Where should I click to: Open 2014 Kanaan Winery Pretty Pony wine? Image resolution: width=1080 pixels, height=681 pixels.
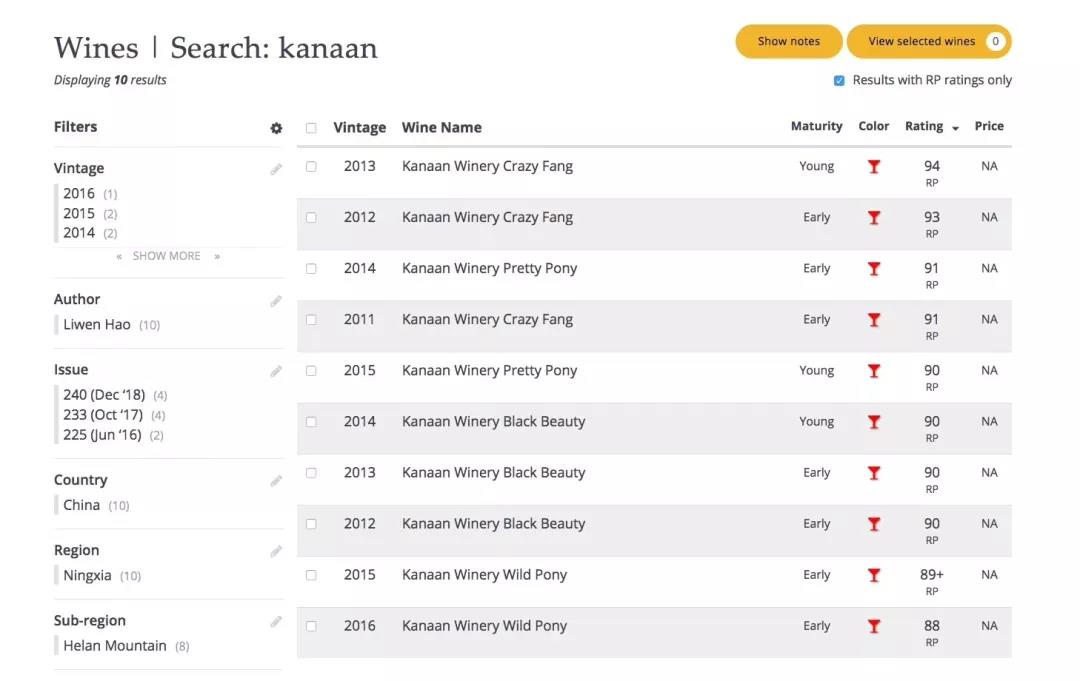489,269
